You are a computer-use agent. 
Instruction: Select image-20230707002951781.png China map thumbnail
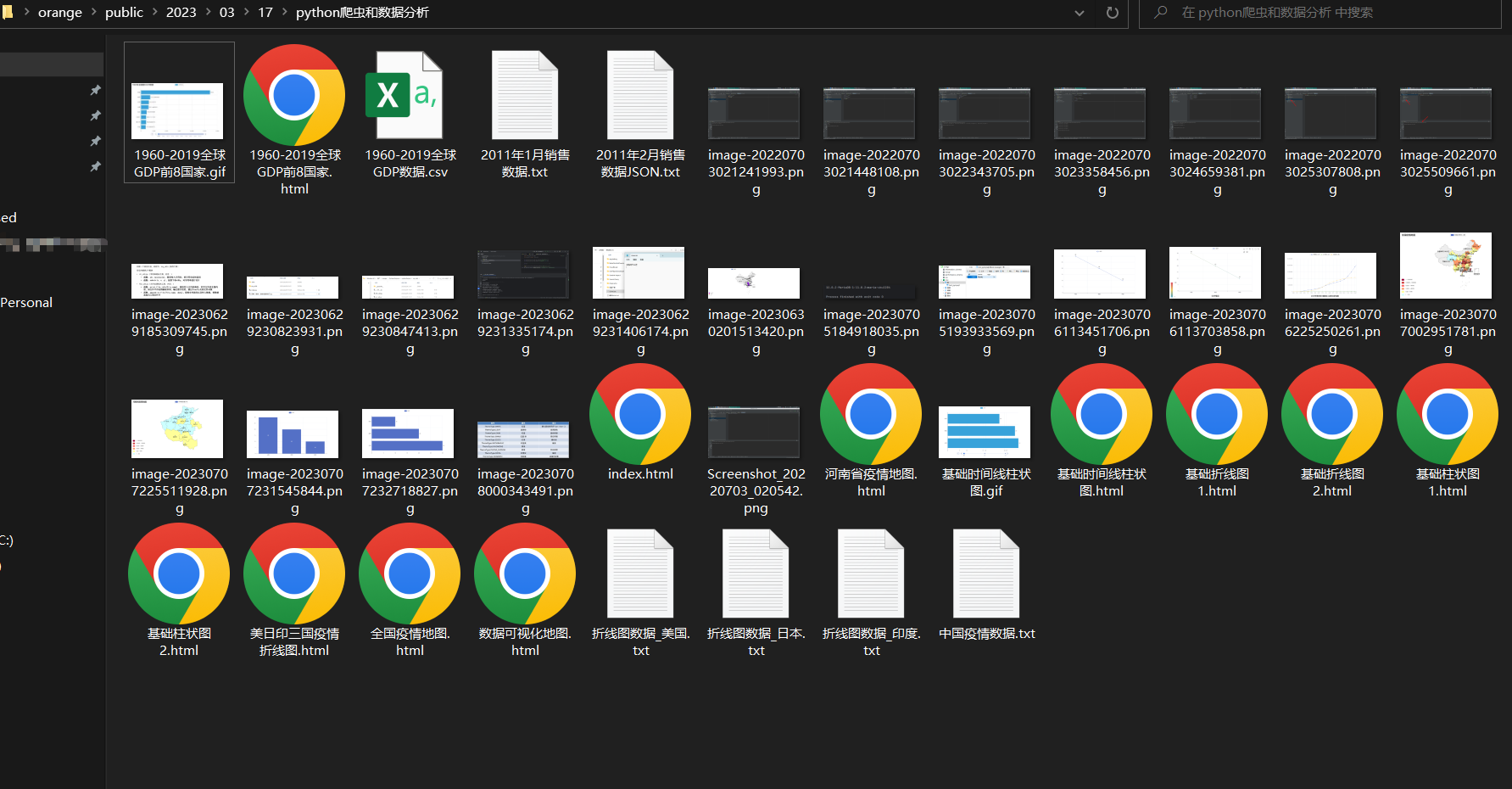click(1446, 266)
